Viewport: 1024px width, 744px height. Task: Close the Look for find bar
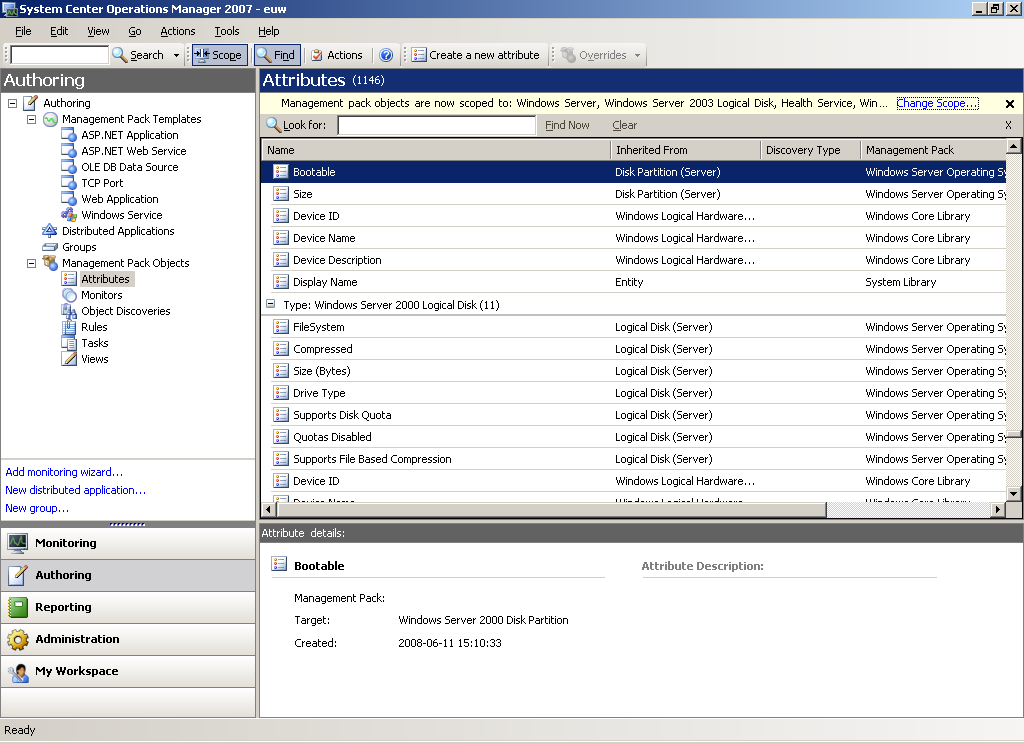click(1008, 125)
